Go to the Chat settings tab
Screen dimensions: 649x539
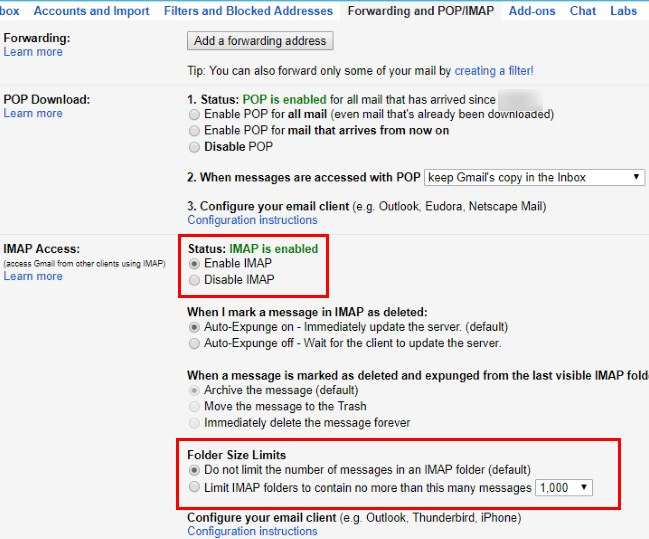(583, 11)
